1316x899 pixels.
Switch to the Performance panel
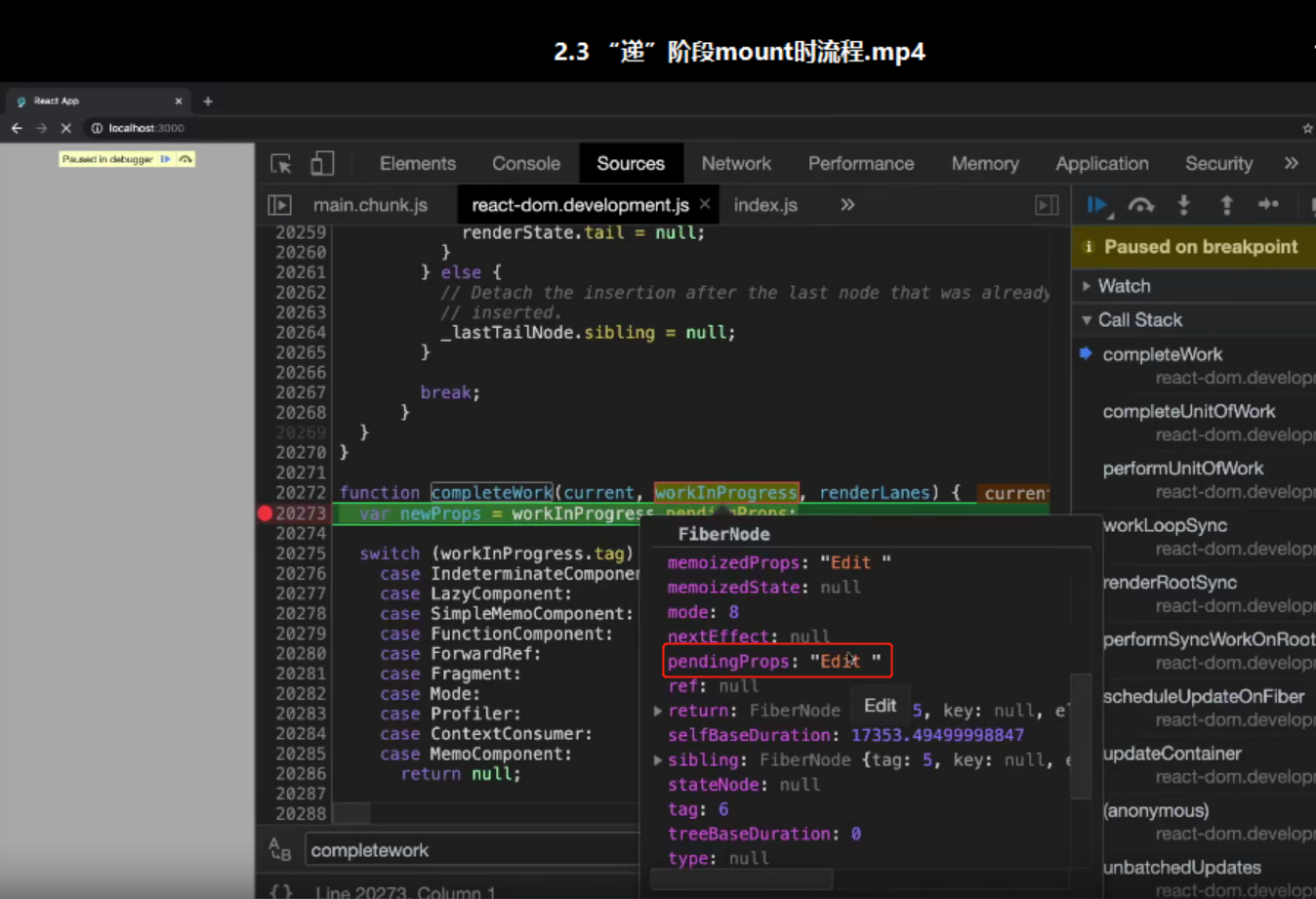pos(861,163)
